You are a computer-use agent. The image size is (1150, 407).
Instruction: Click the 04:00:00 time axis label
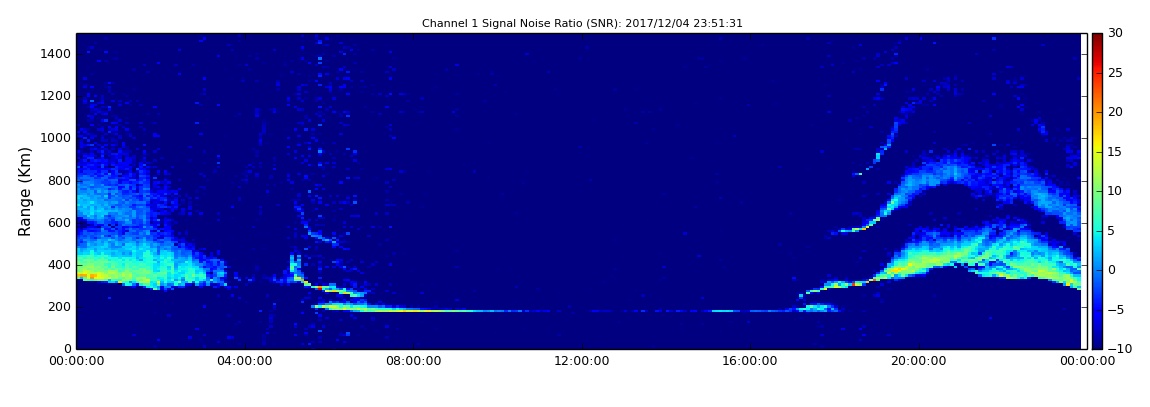coord(244,361)
